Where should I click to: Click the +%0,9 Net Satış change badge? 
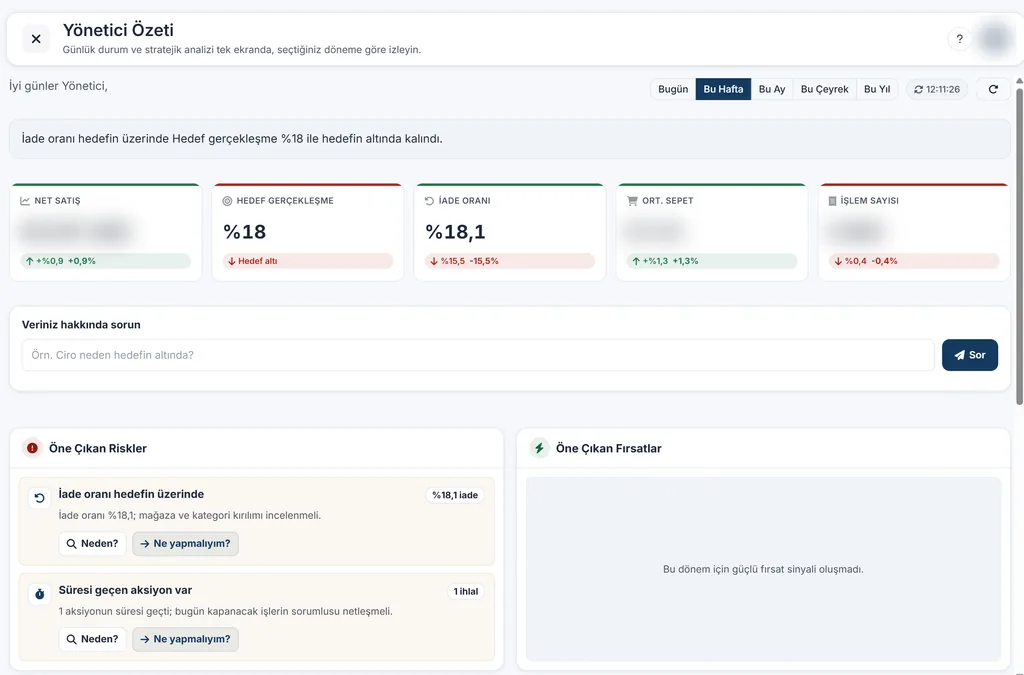105,261
